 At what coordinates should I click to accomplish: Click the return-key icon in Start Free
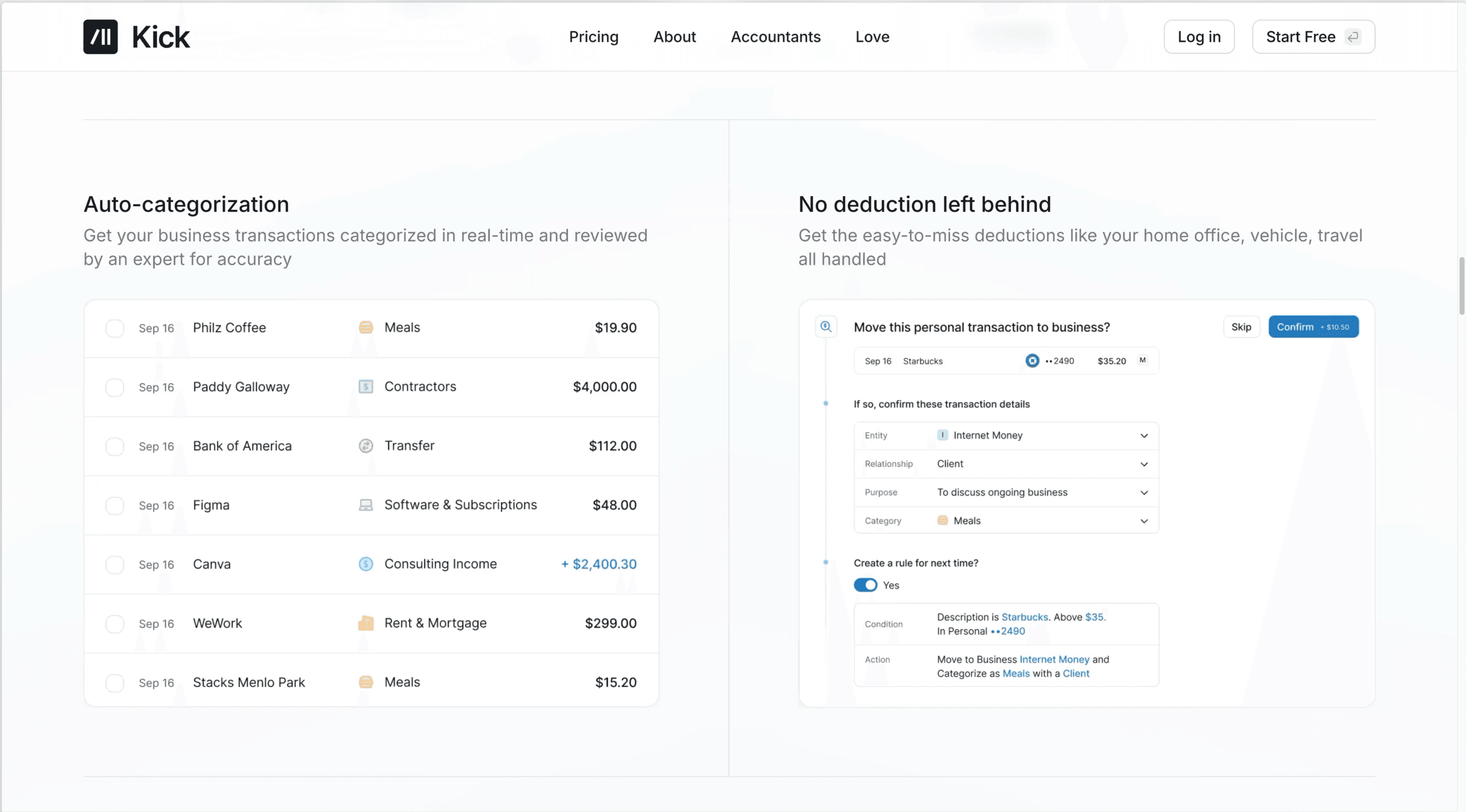point(1353,37)
